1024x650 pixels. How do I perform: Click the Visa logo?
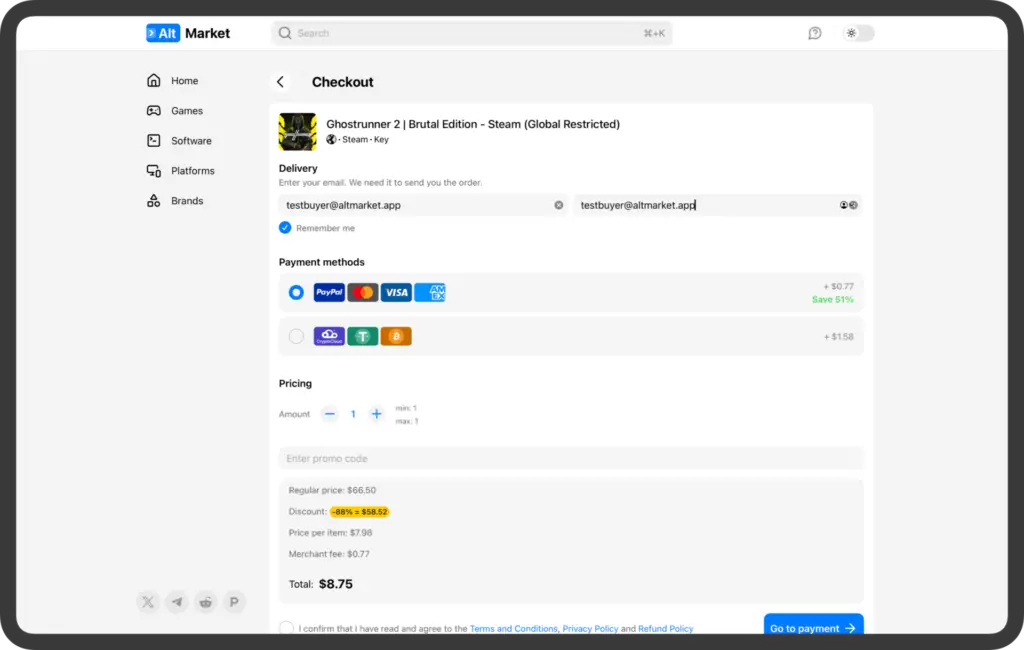tap(396, 292)
